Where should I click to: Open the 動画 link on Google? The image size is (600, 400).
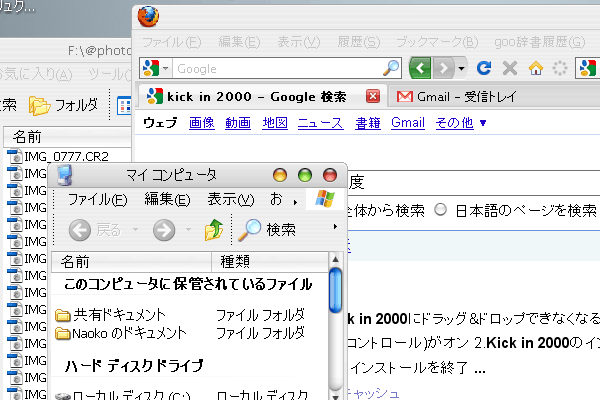[238, 123]
